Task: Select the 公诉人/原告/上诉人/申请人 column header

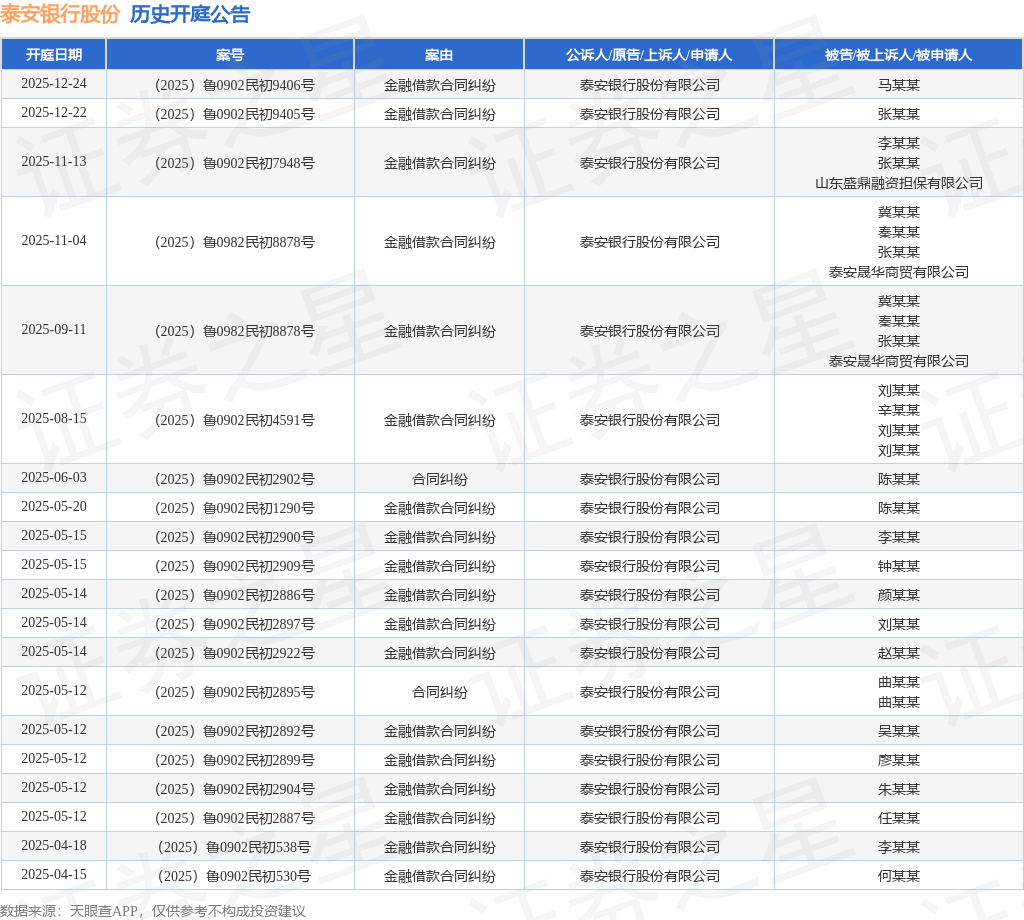Action: [x=649, y=55]
